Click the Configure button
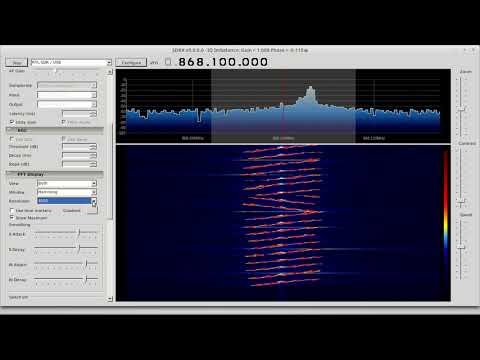 (x=131, y=62)
